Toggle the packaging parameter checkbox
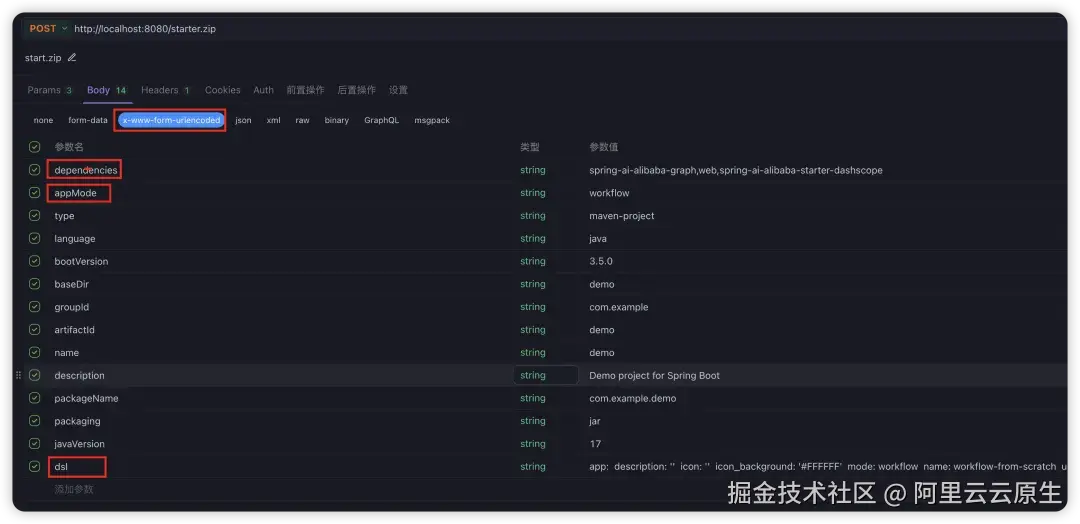Viewport: 1080px width, 524px height. point(34,421)
